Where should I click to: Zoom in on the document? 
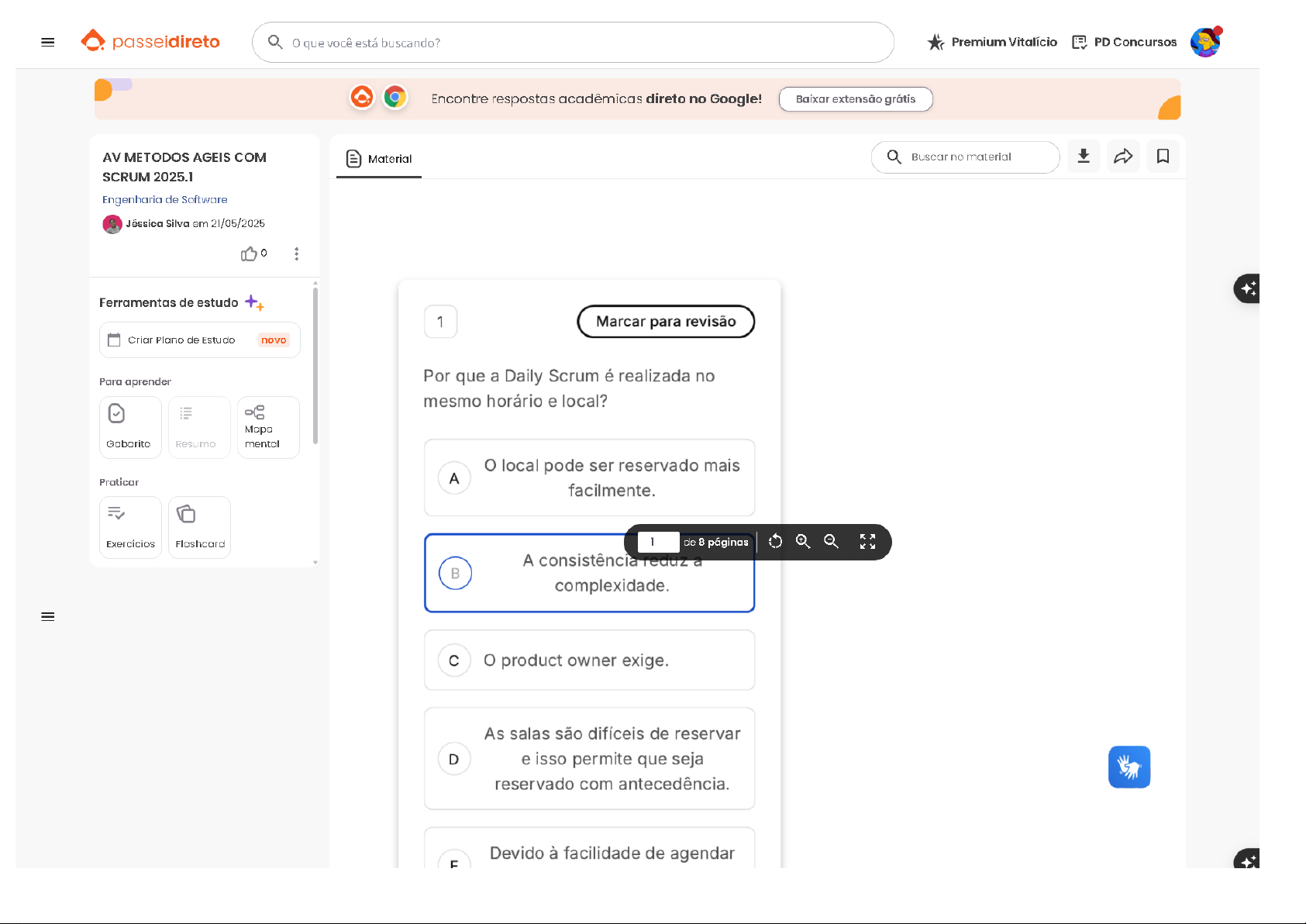[803, 542]
